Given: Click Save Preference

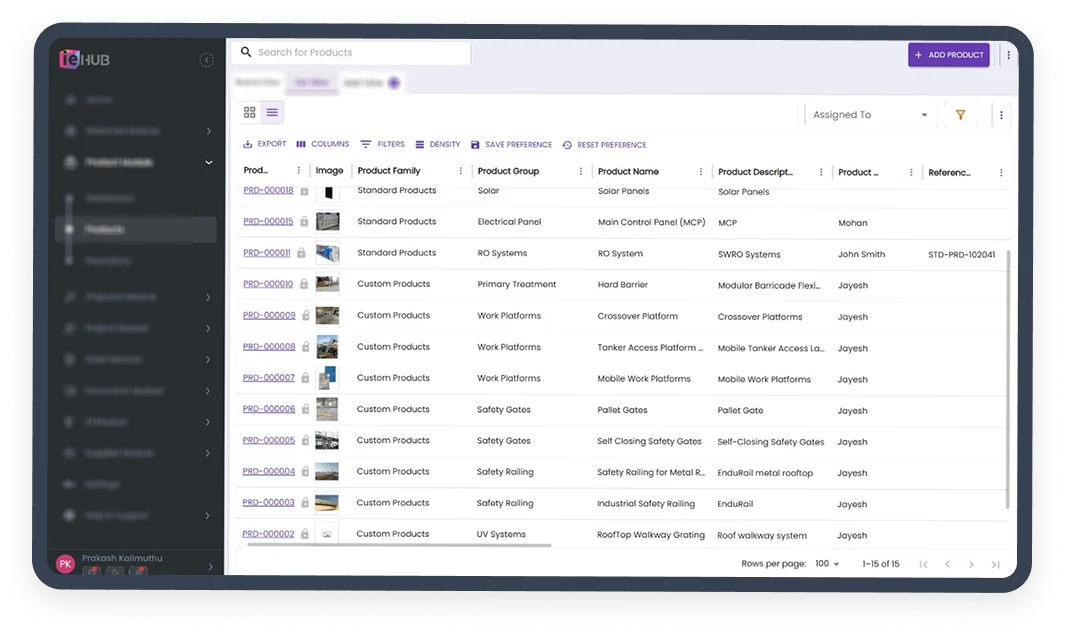Looking at the screenshot, I should (511, 145).
